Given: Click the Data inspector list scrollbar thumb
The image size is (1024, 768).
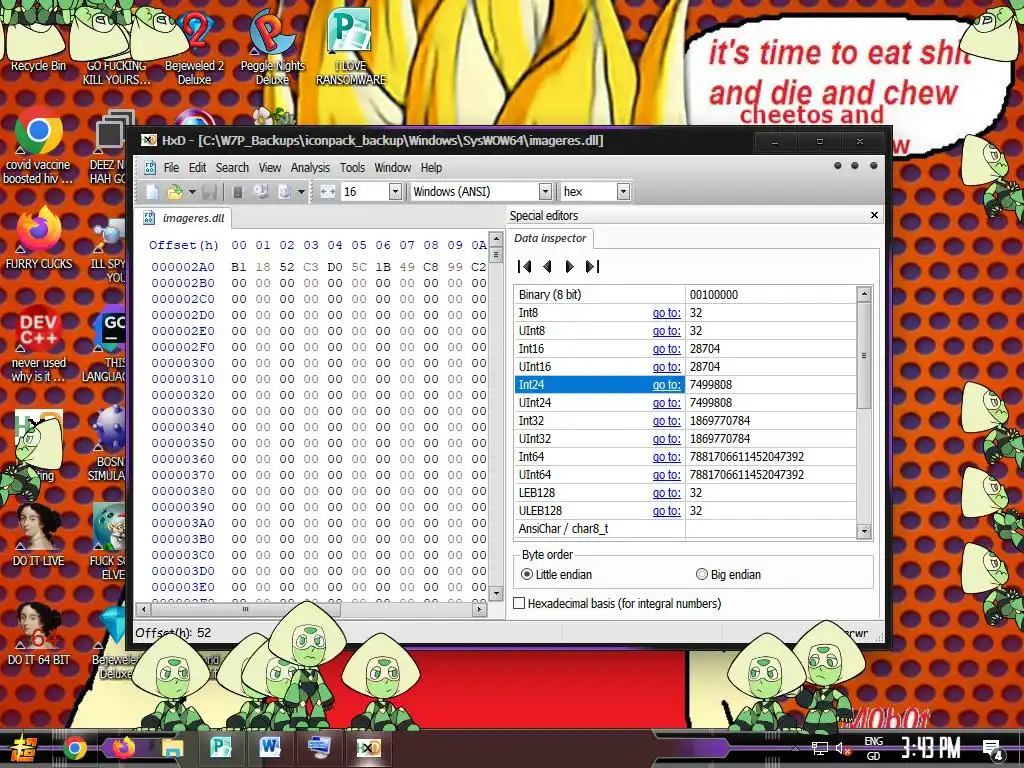Looking at the screenshot, I should pos(864,355).
